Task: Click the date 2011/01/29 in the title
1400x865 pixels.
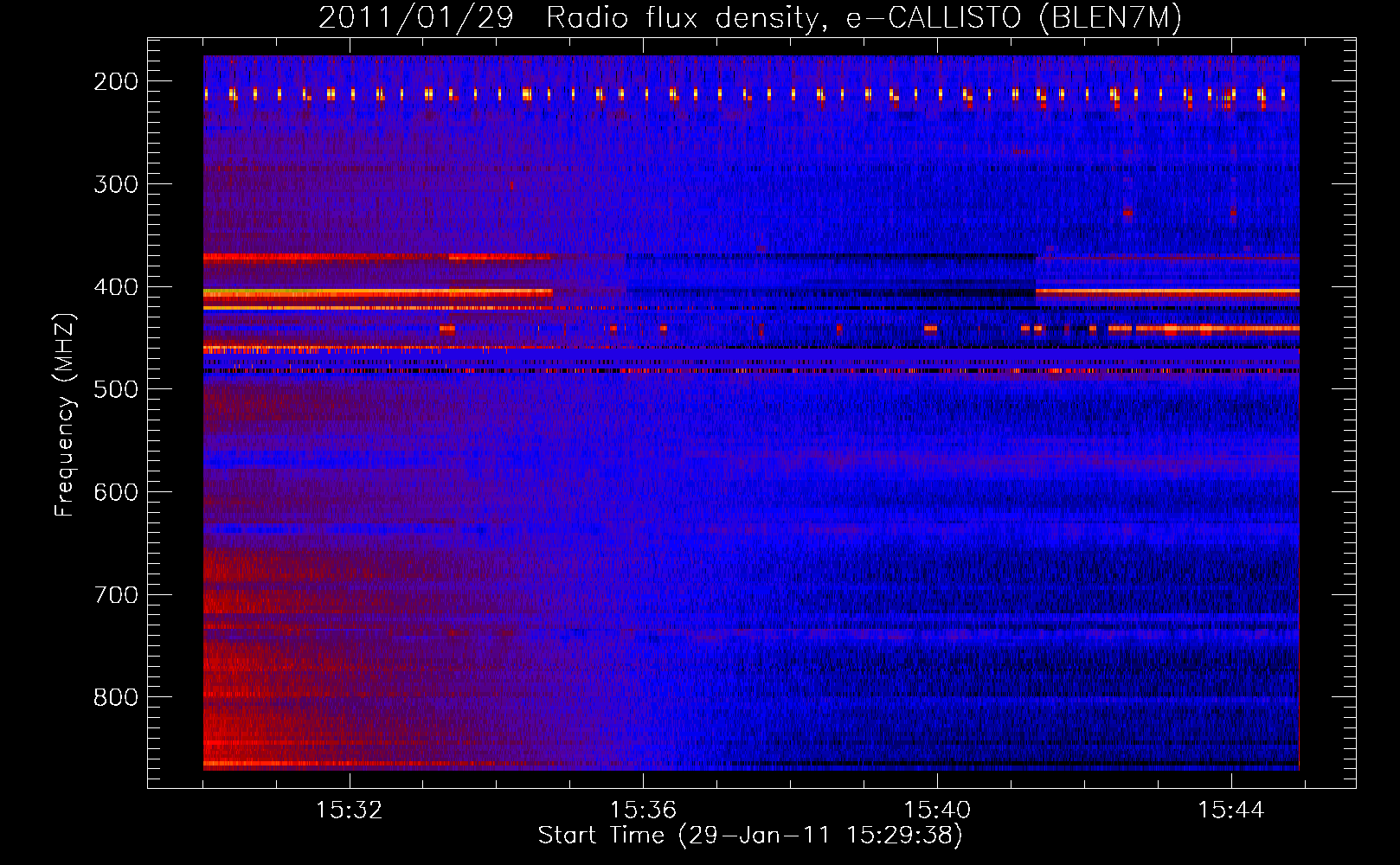Action: (416, 17)
